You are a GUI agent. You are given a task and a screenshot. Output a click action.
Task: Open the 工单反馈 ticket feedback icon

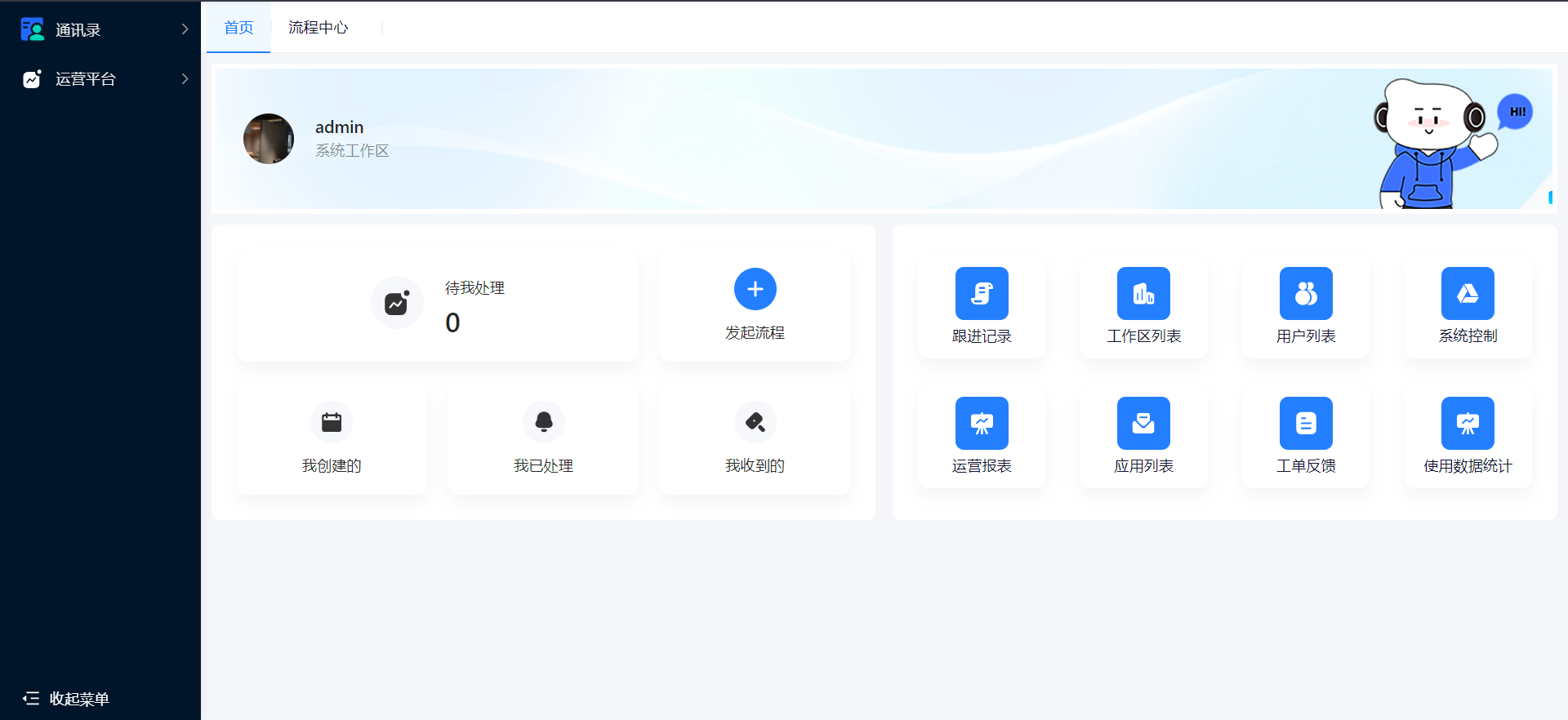(1305, 424)
